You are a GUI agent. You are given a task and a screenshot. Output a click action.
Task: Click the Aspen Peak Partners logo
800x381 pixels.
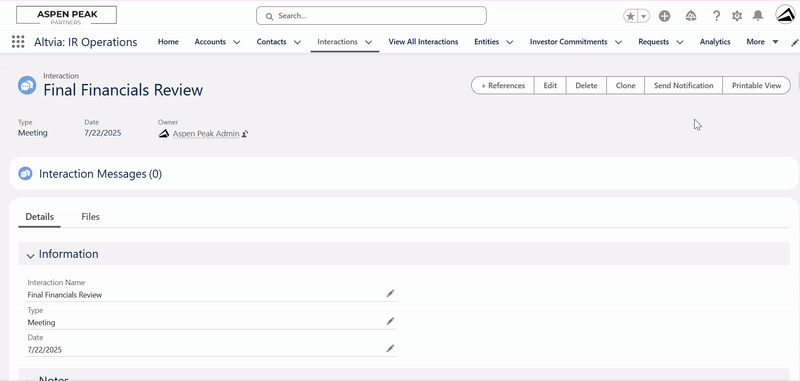pyautogui.click(x=66, y=15)
